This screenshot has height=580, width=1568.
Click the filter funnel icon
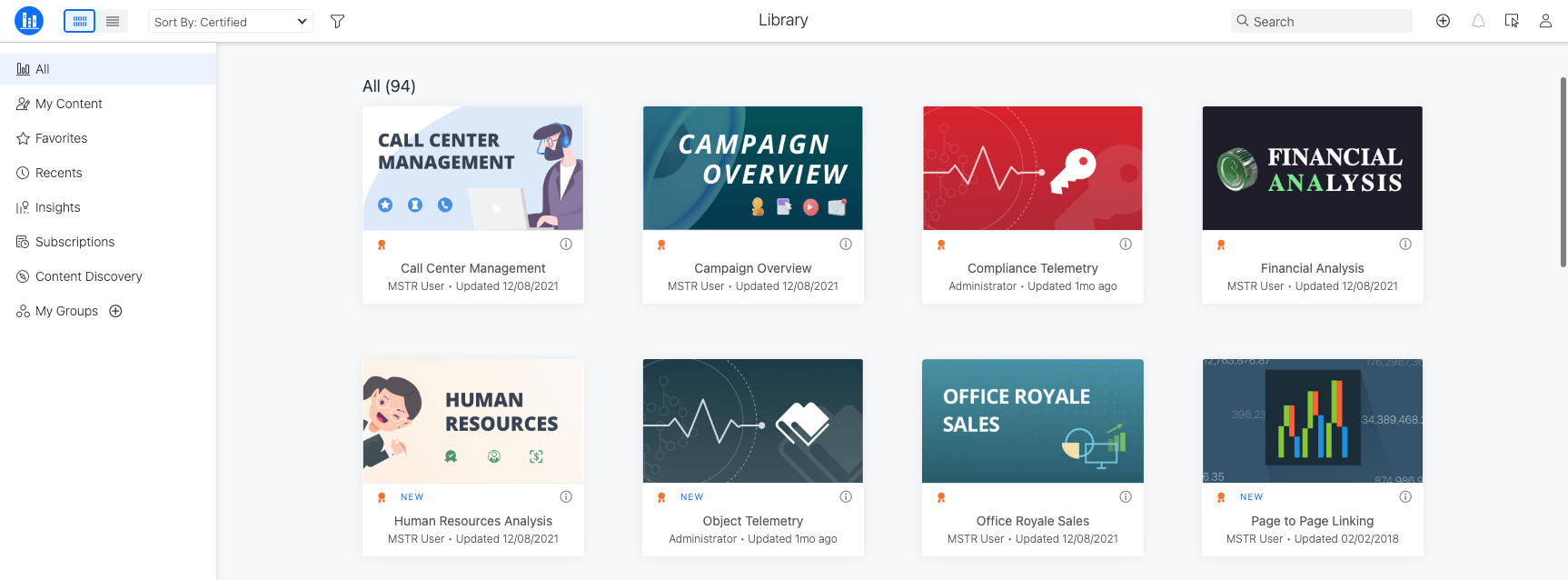point(337,21)
